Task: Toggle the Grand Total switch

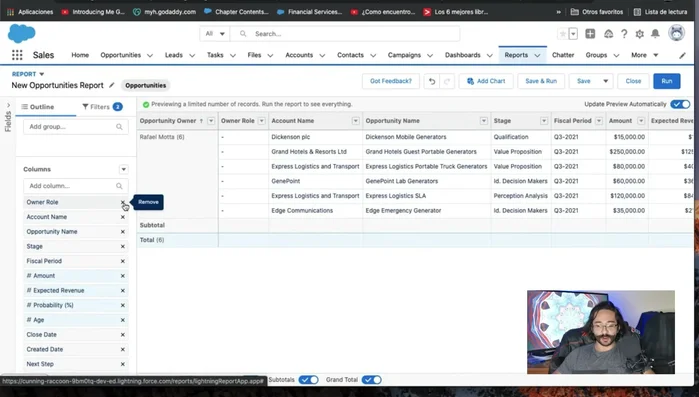Action: [371, 380]
